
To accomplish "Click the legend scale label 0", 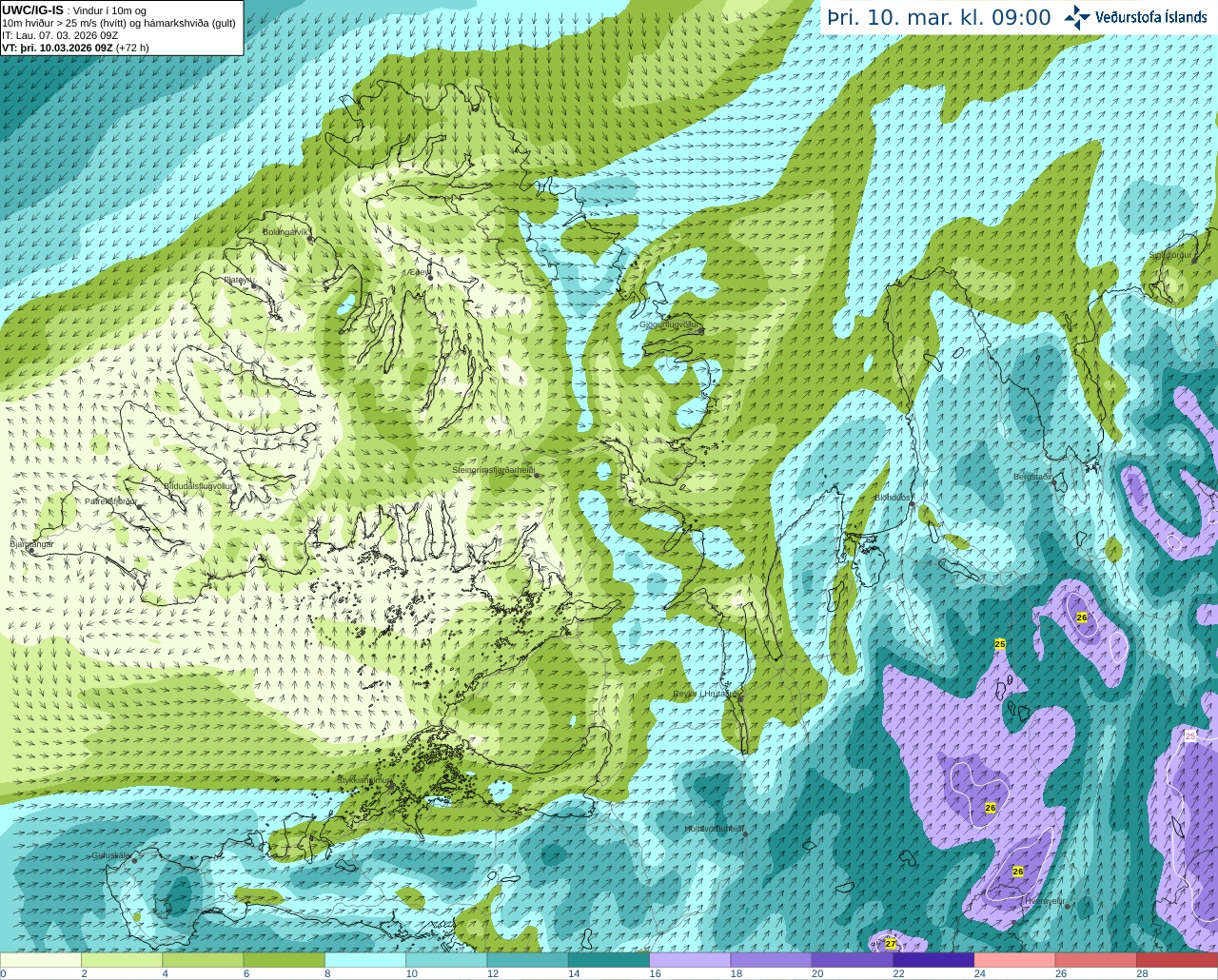I will [4, 973].
